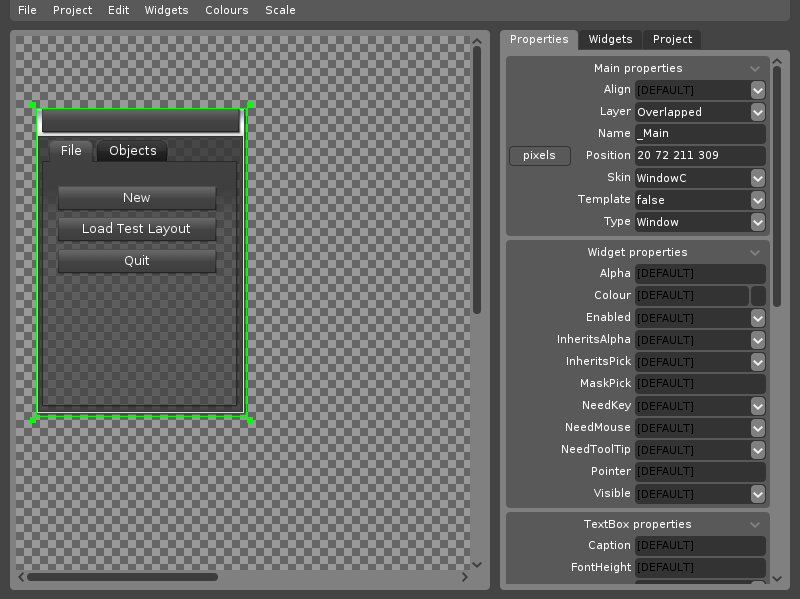Click the canvas scroll left arrow

click(x=21, y=577)
